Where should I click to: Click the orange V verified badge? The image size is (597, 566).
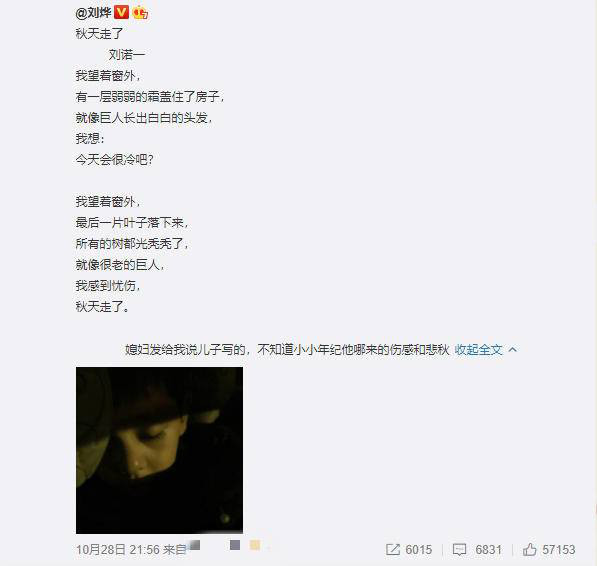click(121, 13)
